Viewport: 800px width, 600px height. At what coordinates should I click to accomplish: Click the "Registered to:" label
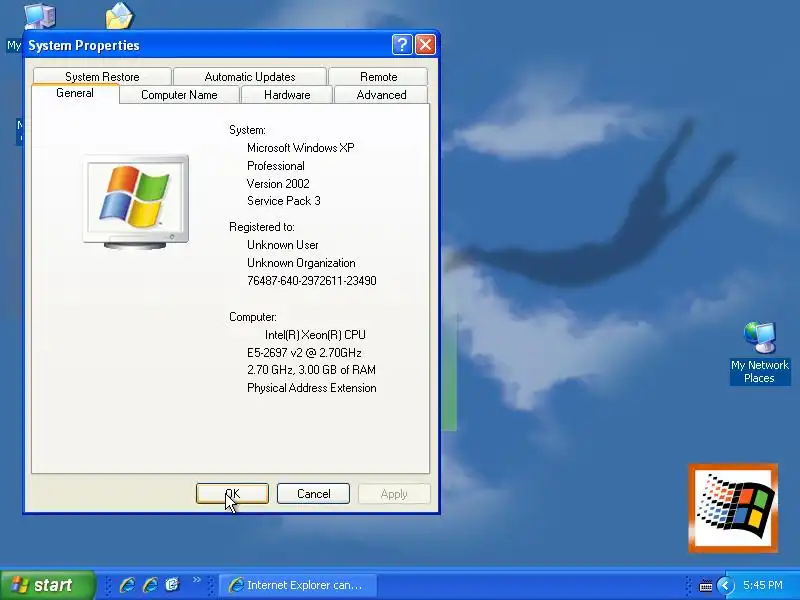pyautogui.click(x=262, y=227)
